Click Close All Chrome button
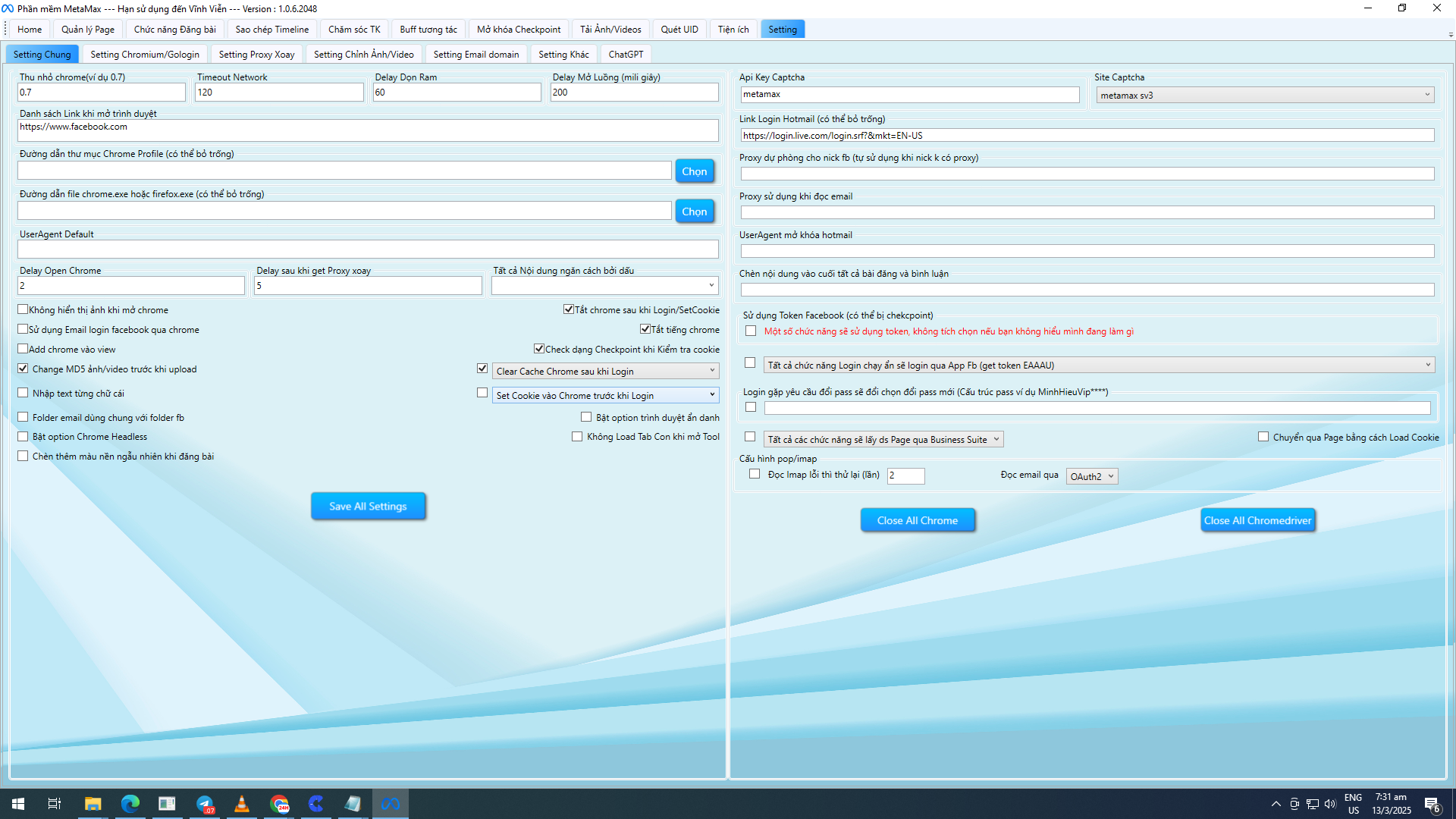Image resolution: width=1456 pixels, height=819 pixels. tap(917, 520)
